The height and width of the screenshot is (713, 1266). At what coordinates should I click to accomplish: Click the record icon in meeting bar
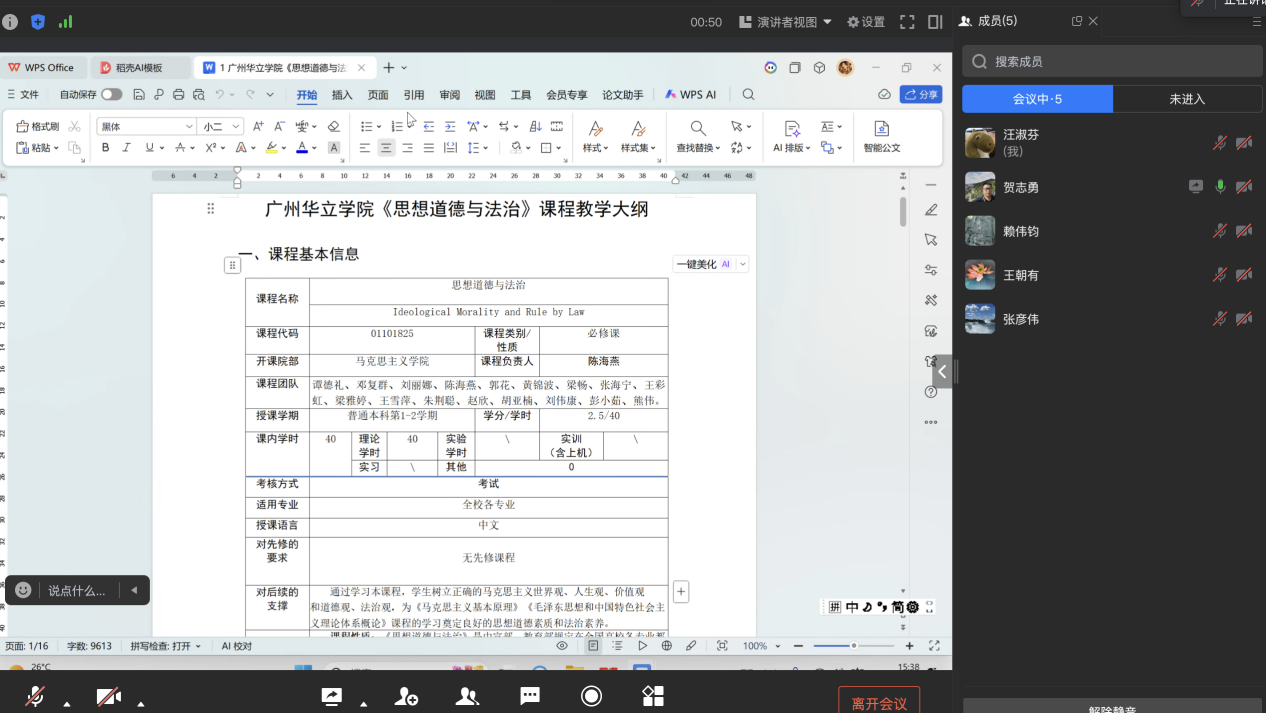(x=592, y=696)
